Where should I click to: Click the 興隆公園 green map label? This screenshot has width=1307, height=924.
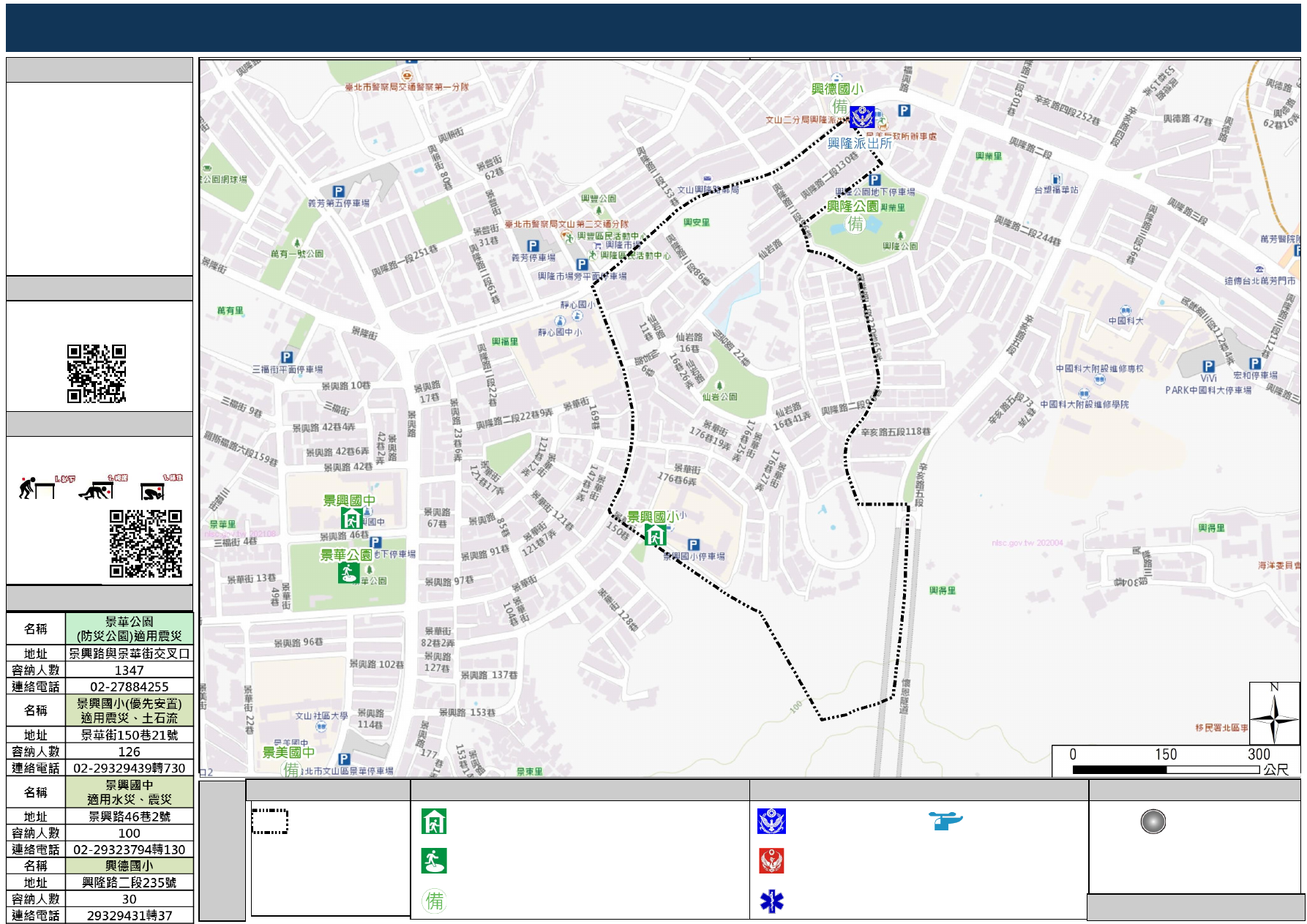853,206
